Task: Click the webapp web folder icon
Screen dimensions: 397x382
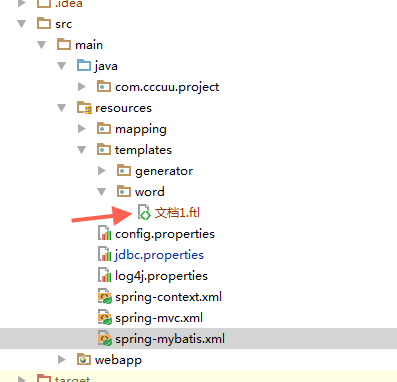Action: click(84, 359)
